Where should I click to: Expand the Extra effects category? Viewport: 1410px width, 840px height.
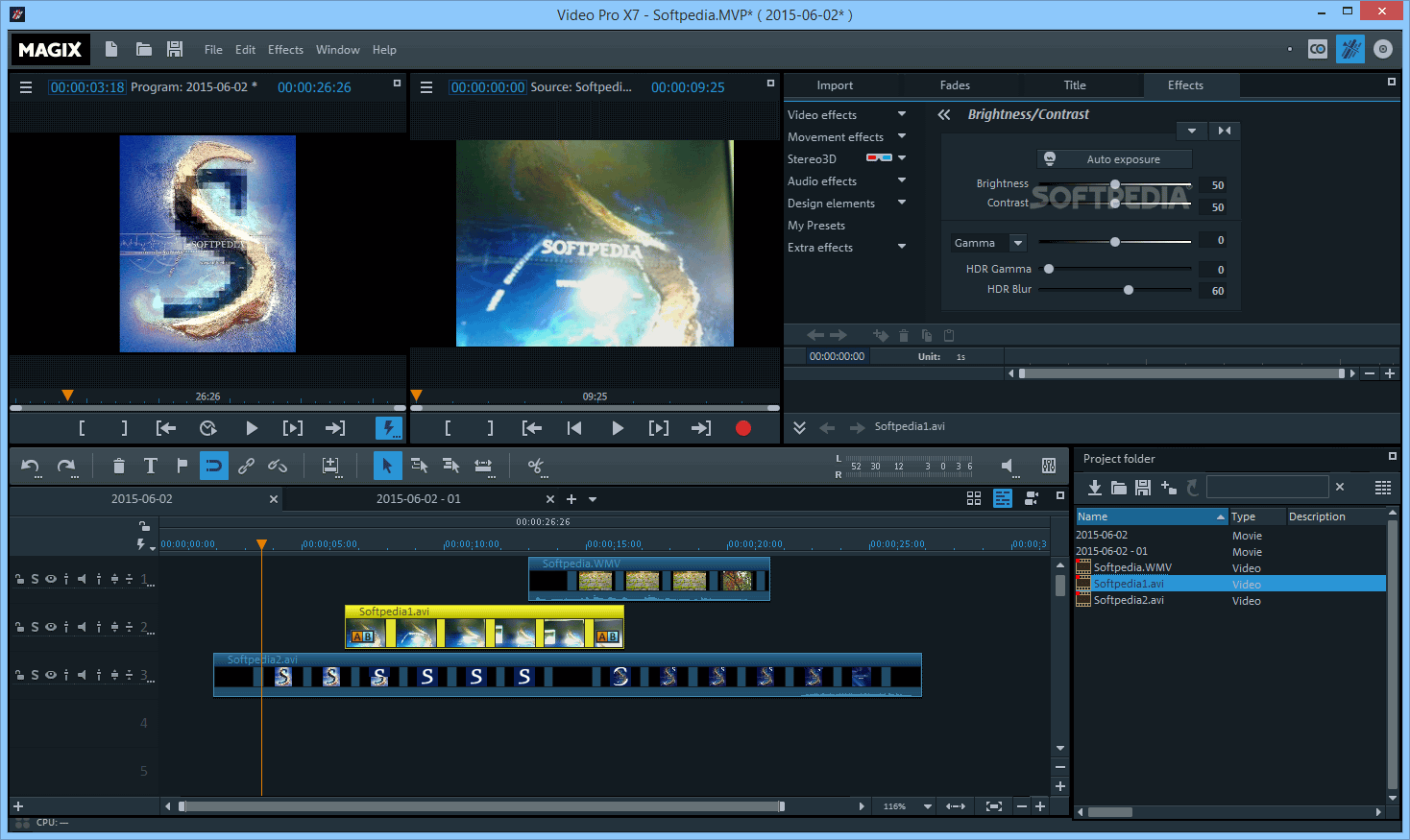(902, 247)
